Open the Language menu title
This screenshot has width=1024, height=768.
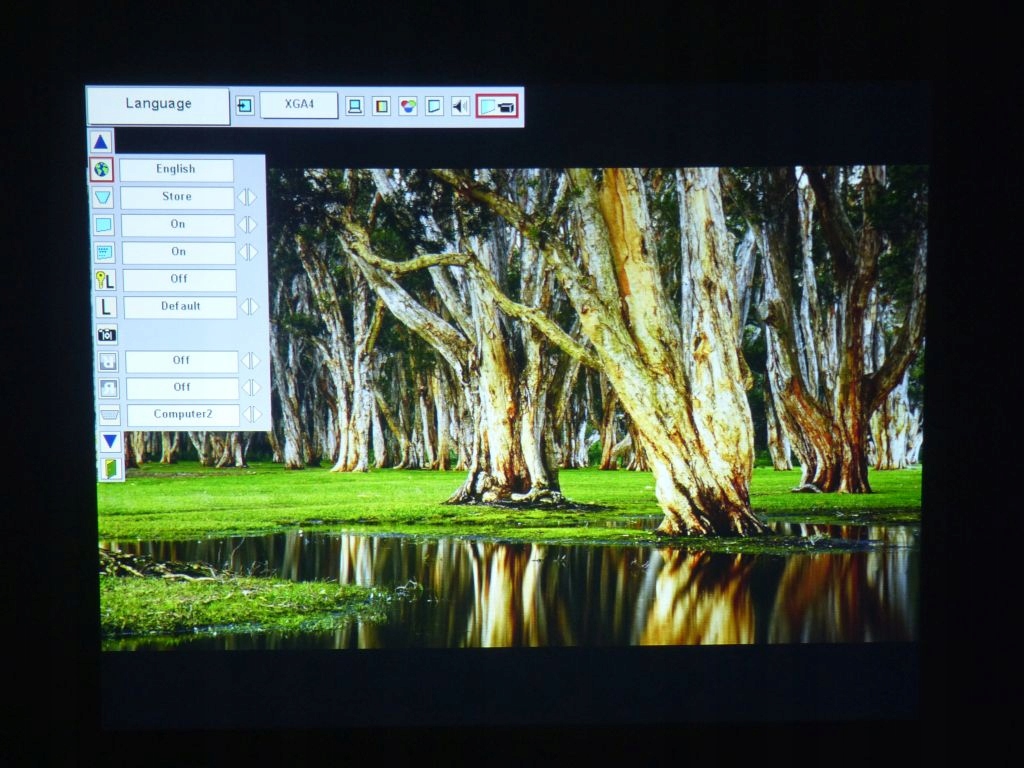pyautogui.click(x=157, y=103)
